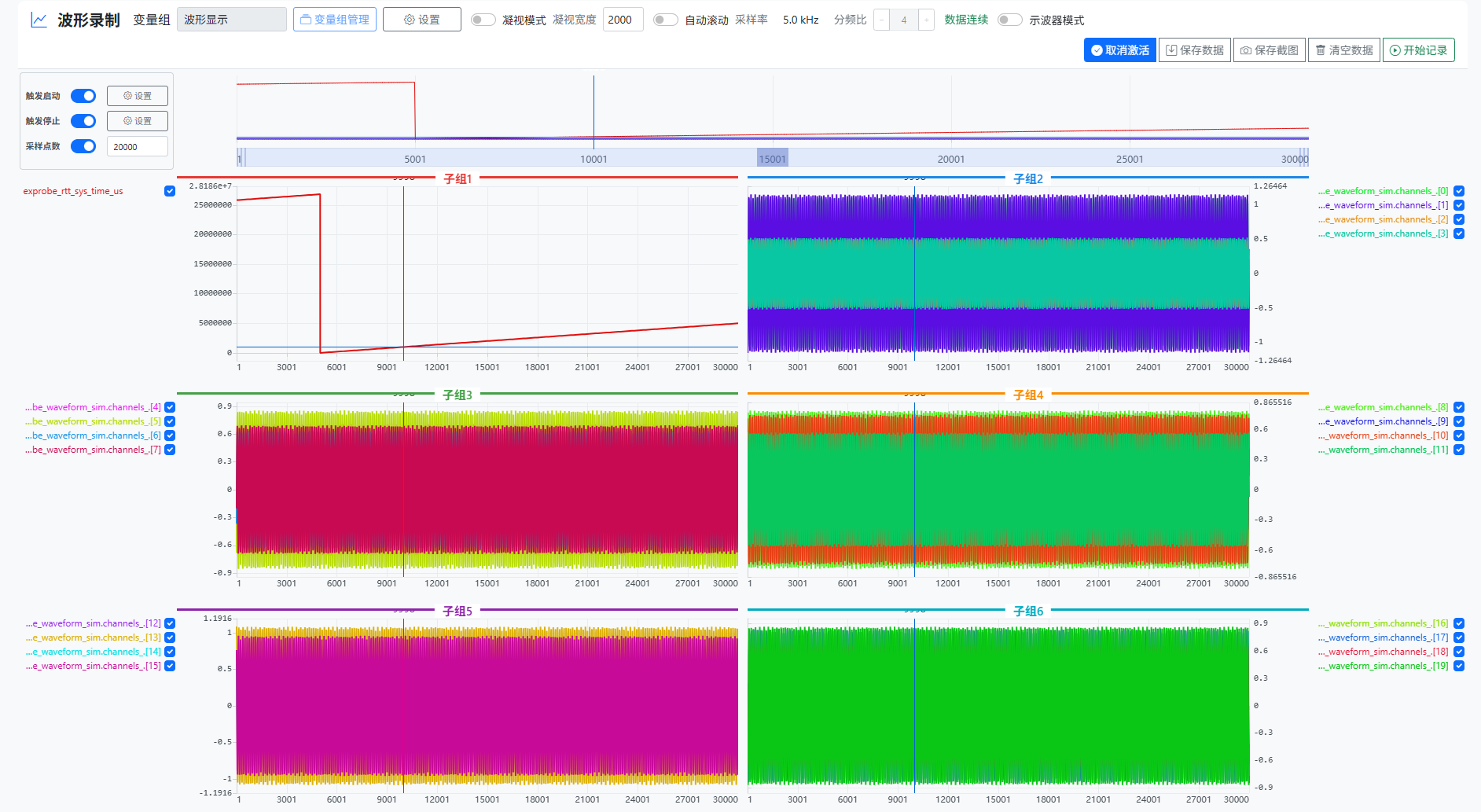Uncheck the channels_[14] checkbox
This screenshot has width=1481, height=812.
click(x=170, y=652)
